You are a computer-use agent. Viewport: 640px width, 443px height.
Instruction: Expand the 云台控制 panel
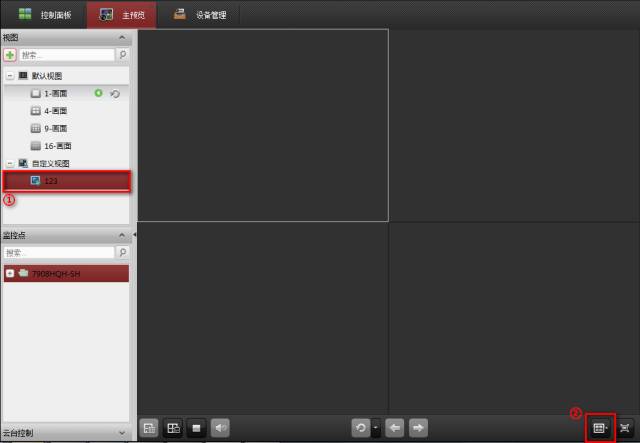point(123,434)
